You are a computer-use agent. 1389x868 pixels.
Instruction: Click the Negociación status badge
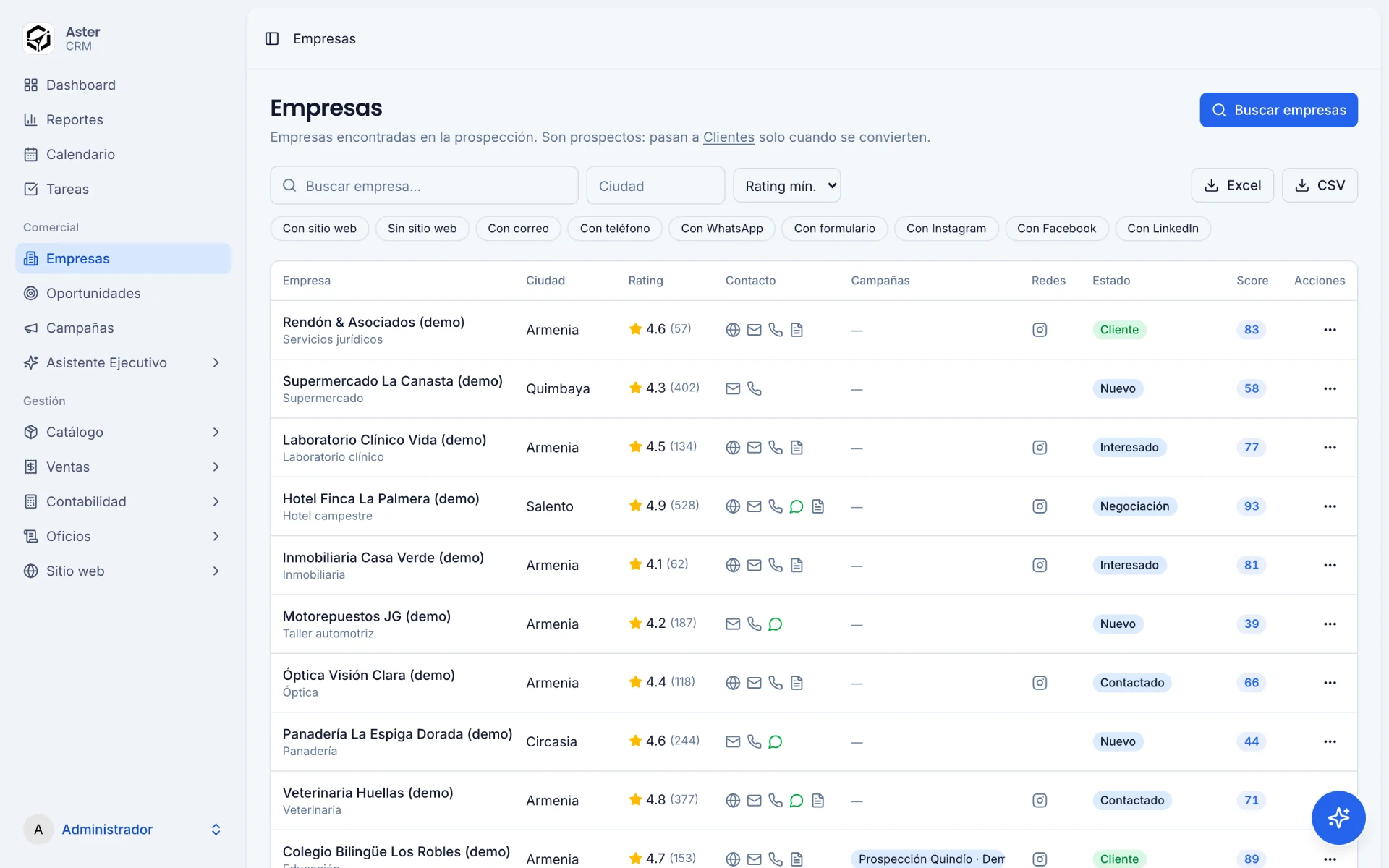1134,506
